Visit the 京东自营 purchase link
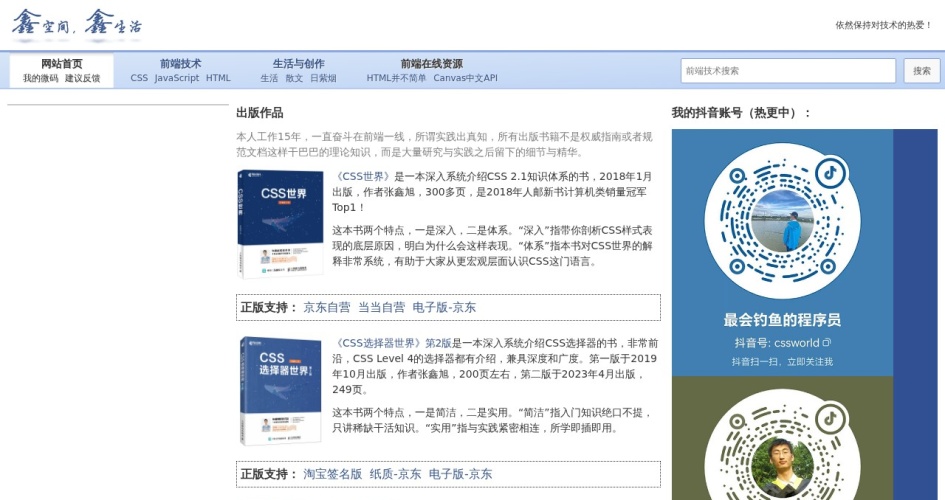 tap(327, 307)
